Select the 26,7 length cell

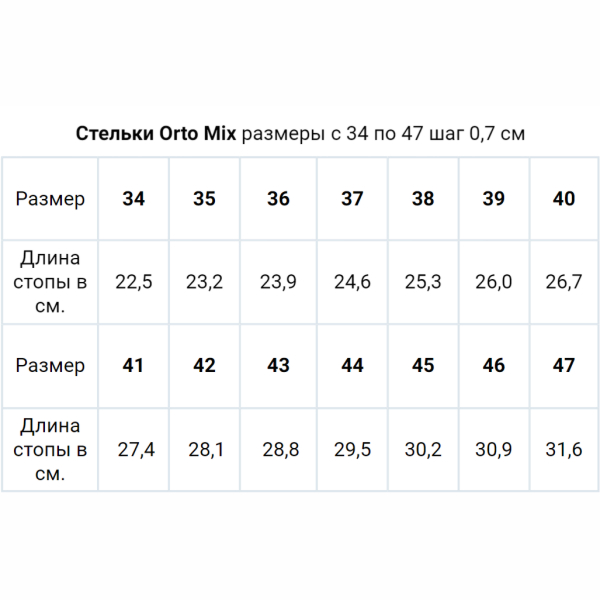[564, 282]
